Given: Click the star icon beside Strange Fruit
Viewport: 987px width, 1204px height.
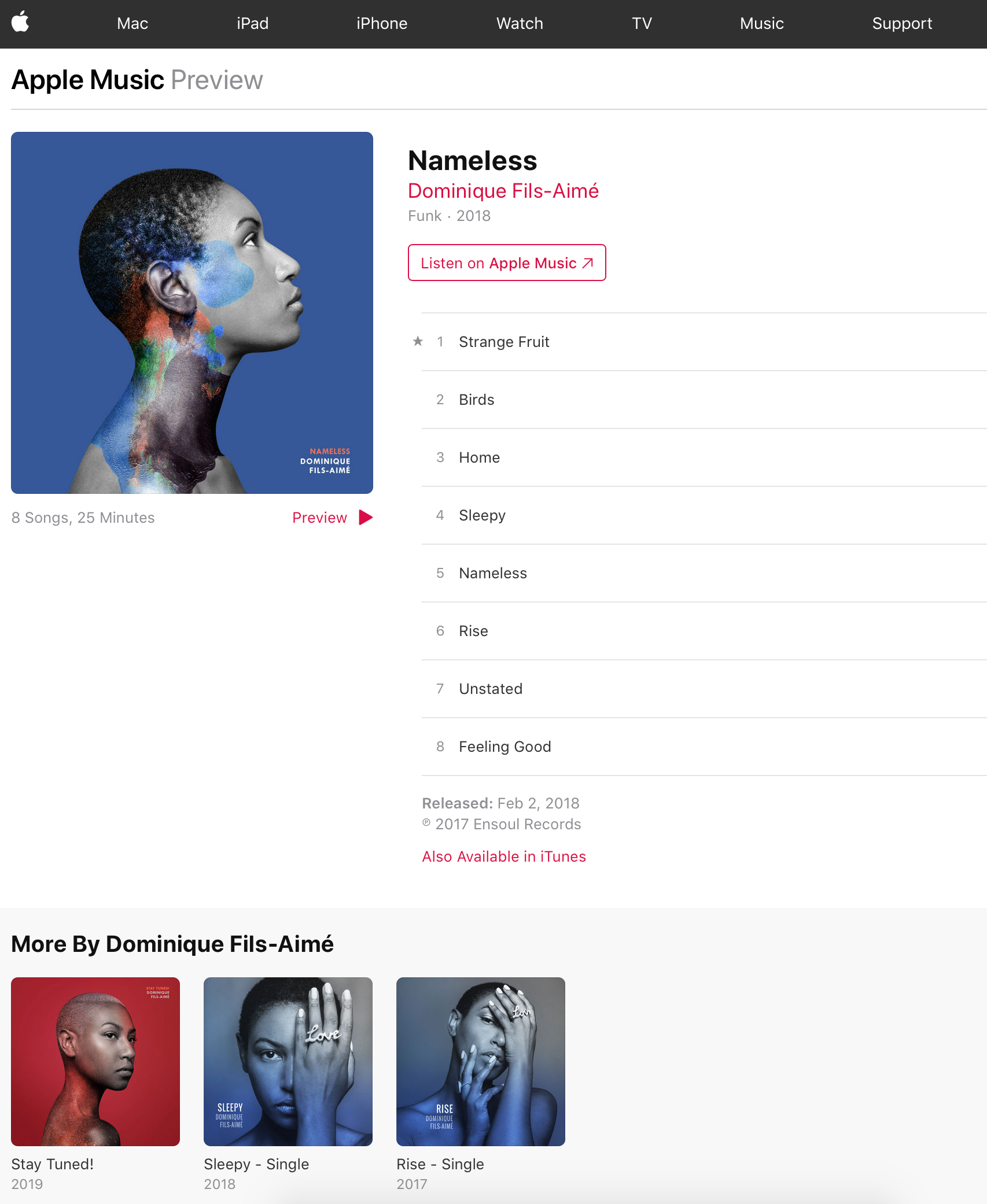Looking at the screenshot, I should pos(418,341).
